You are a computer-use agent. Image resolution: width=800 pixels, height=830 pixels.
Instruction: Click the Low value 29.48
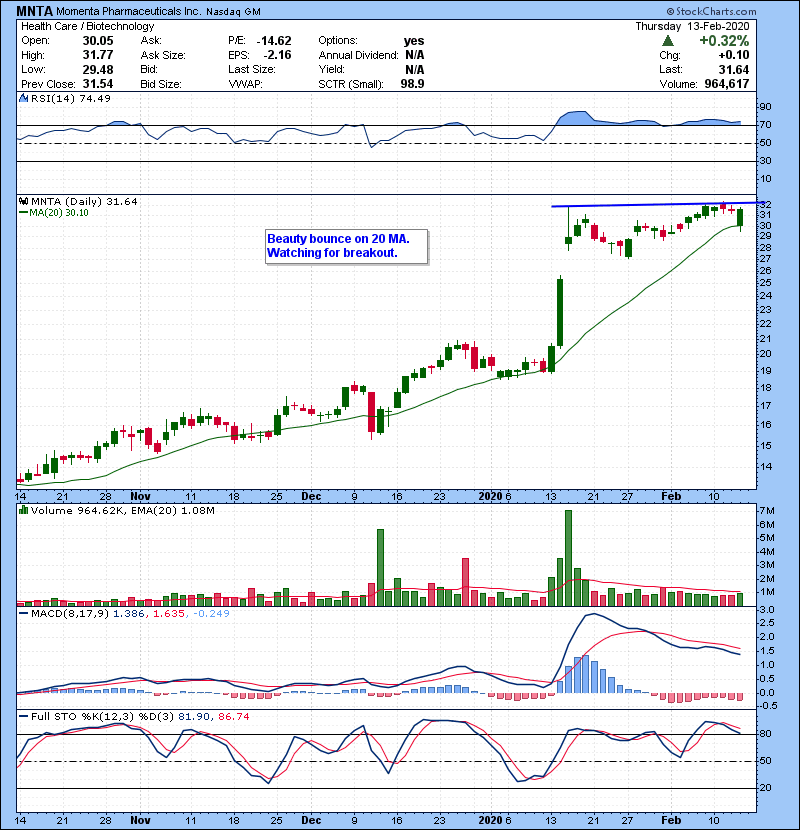98,69
